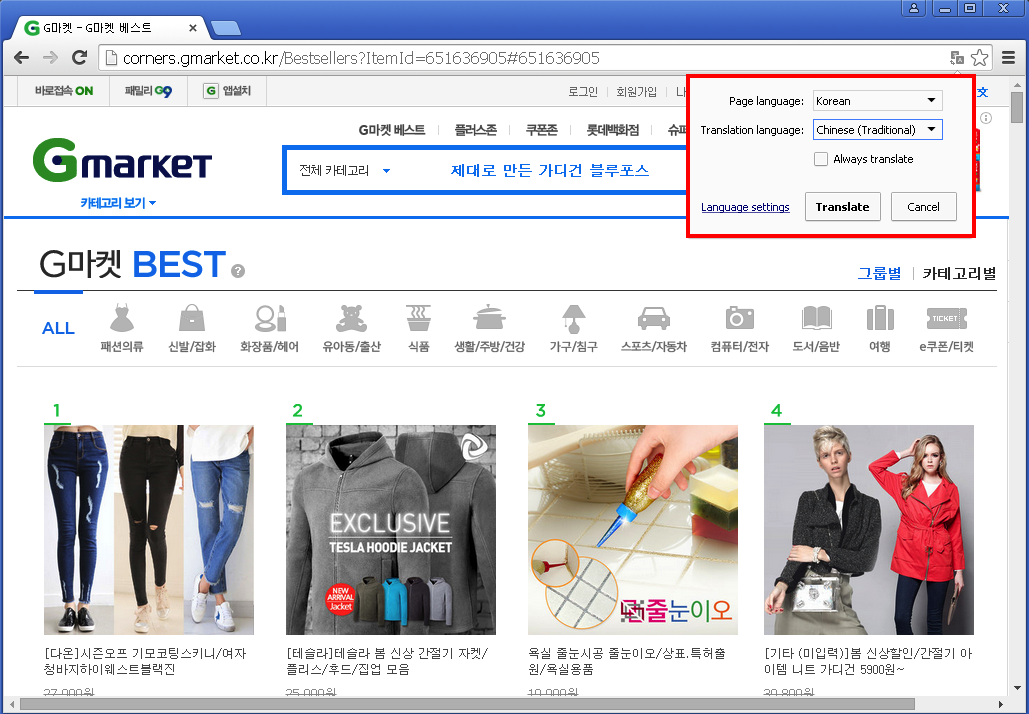
Task: Click the Tesla hoodie jacket product thumbnail
Action: point(391,530)
